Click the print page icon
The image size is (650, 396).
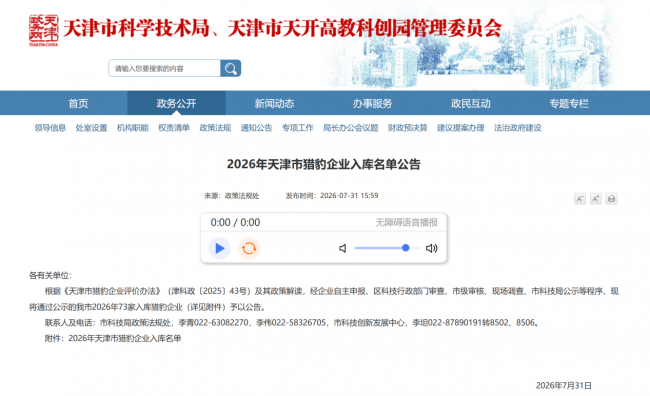pyautogui.click(x=611, y=199)
